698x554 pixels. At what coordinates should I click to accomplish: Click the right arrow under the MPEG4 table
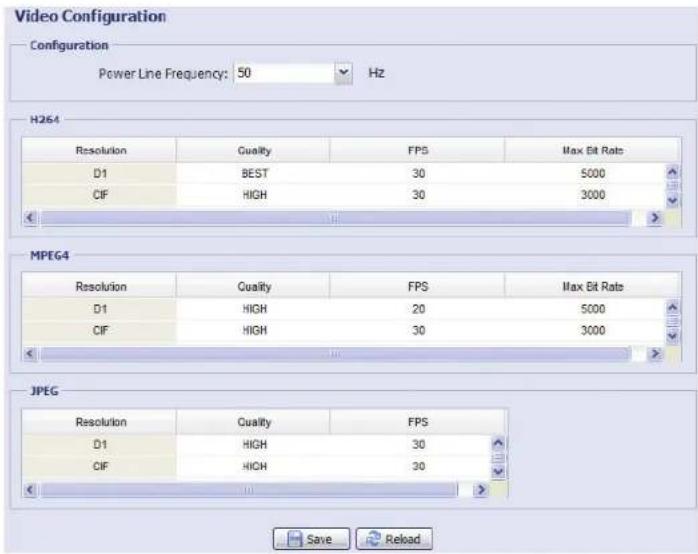tap(655, 354)
